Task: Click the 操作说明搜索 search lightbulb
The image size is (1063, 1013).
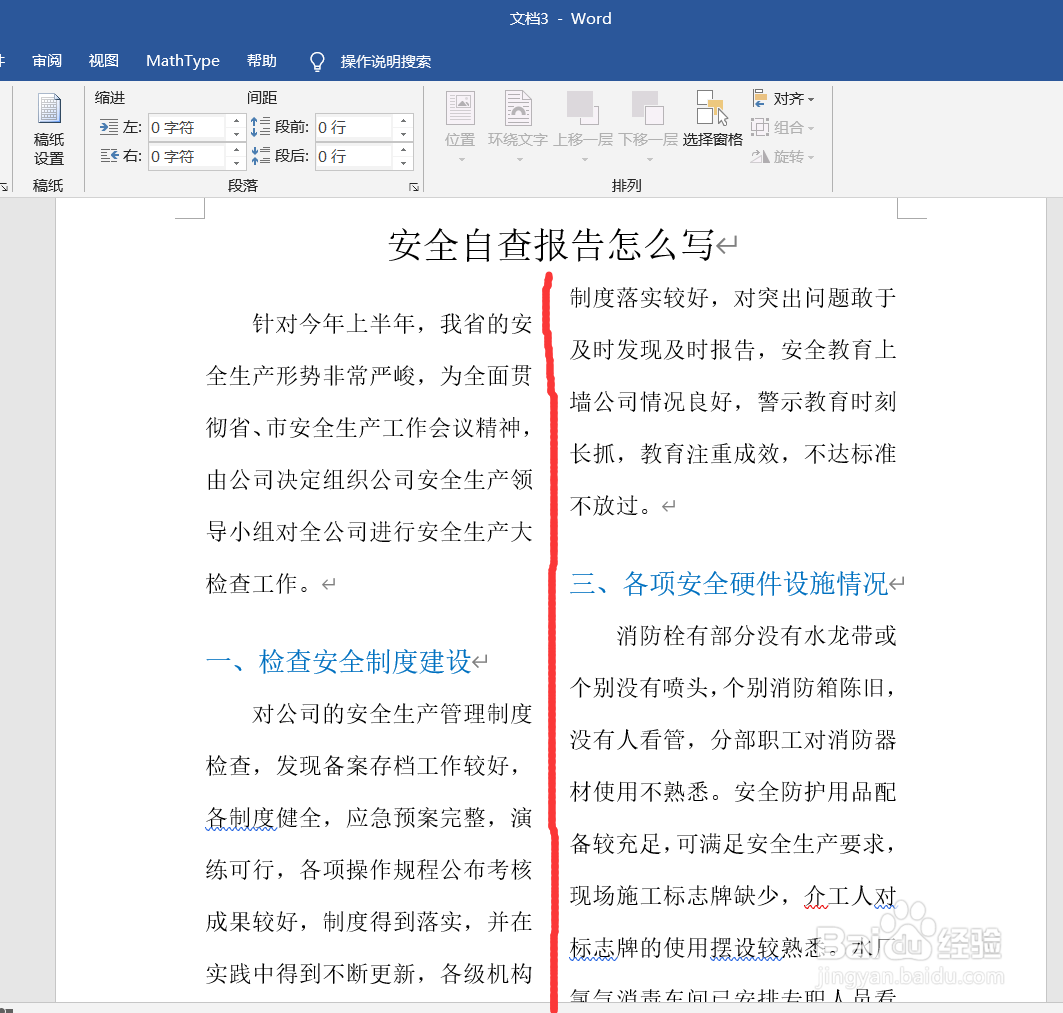Action: pos(316,60)
